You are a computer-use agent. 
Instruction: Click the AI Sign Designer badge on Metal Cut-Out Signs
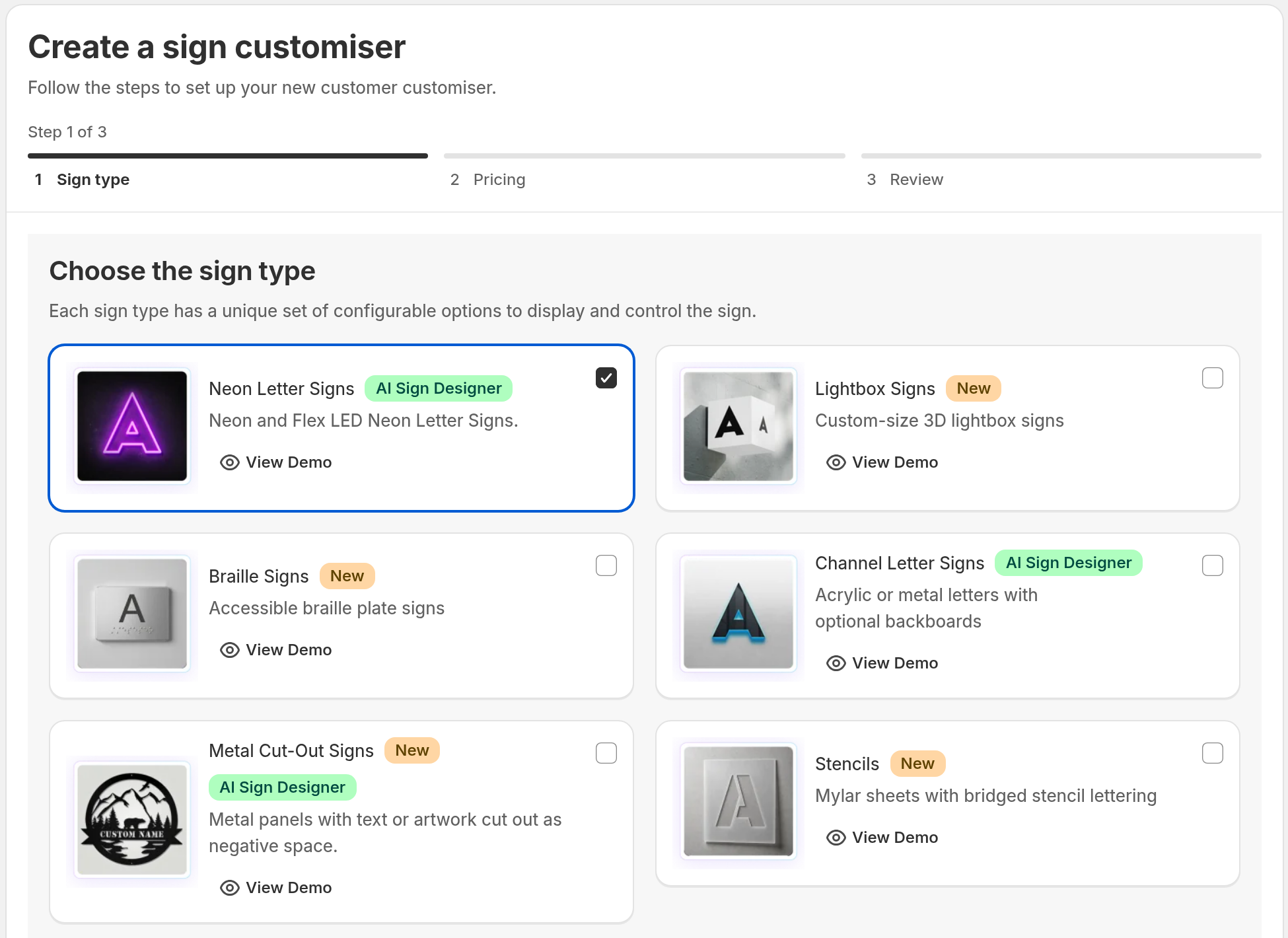click(283, 787)
